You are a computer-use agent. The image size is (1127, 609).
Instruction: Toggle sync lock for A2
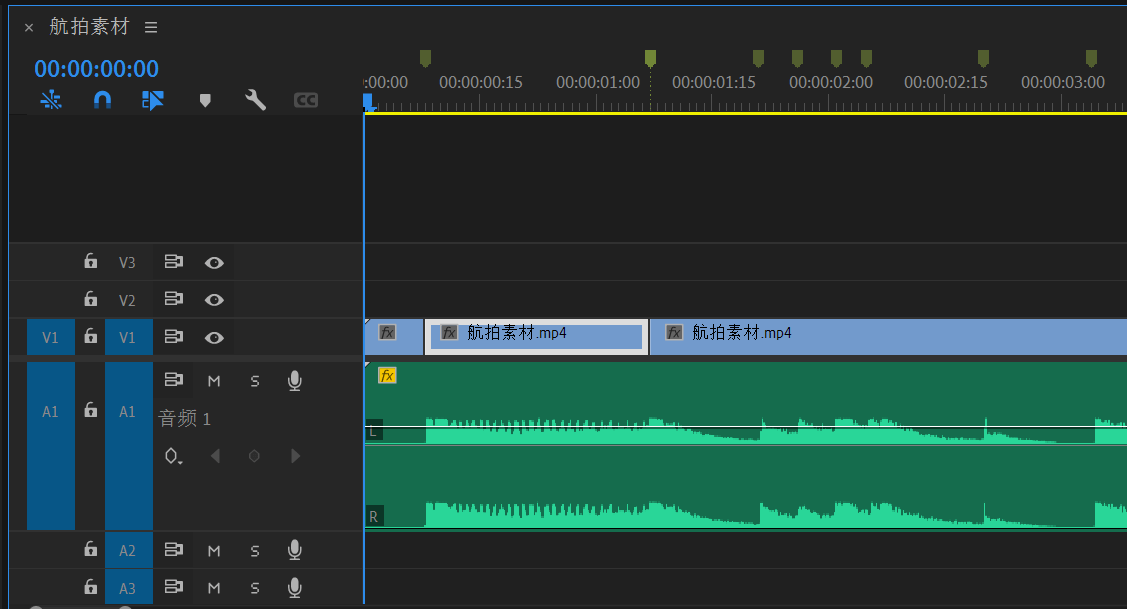174,549
